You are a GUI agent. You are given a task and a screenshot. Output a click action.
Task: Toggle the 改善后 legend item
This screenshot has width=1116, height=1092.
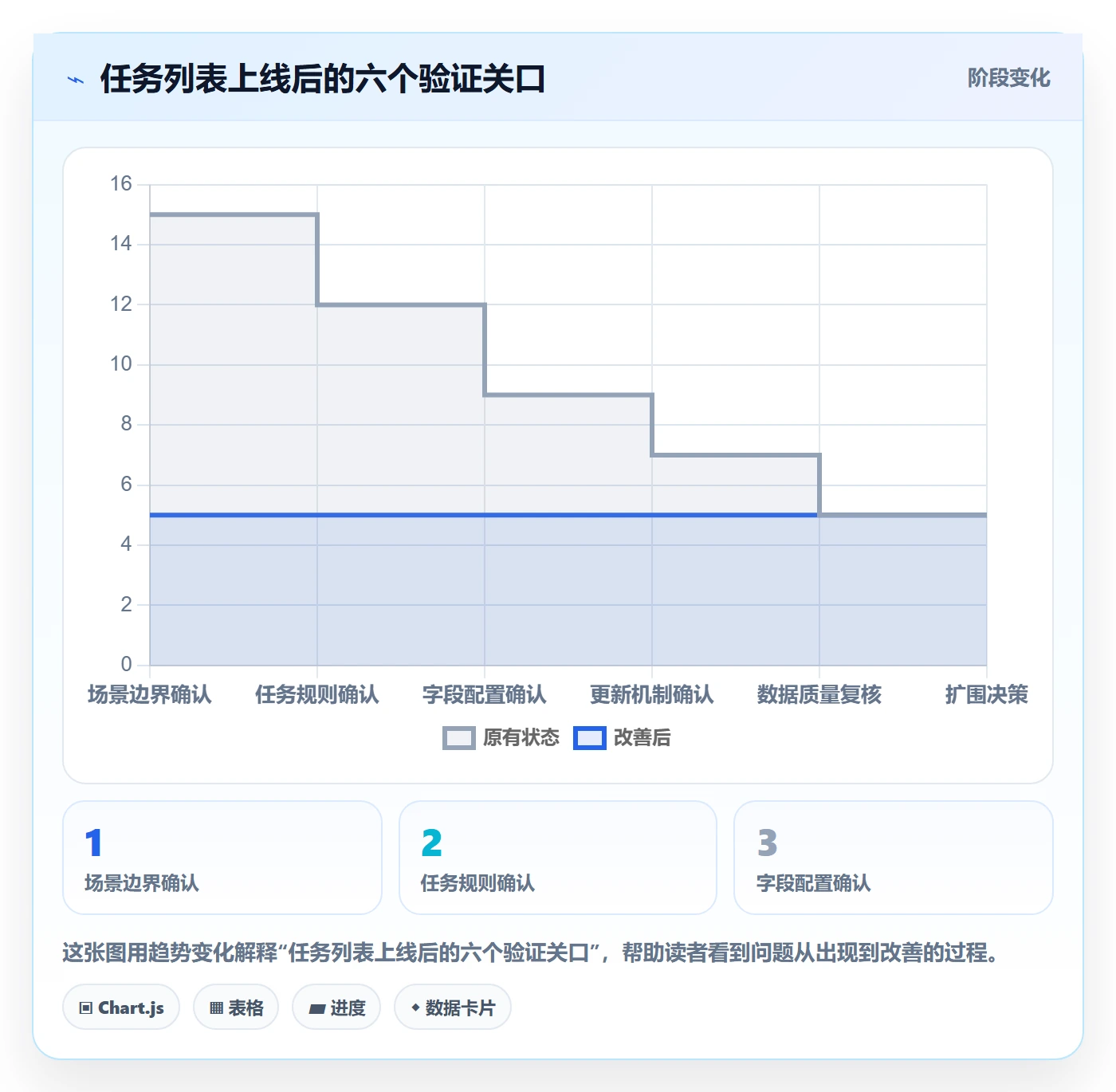(622, 738)
